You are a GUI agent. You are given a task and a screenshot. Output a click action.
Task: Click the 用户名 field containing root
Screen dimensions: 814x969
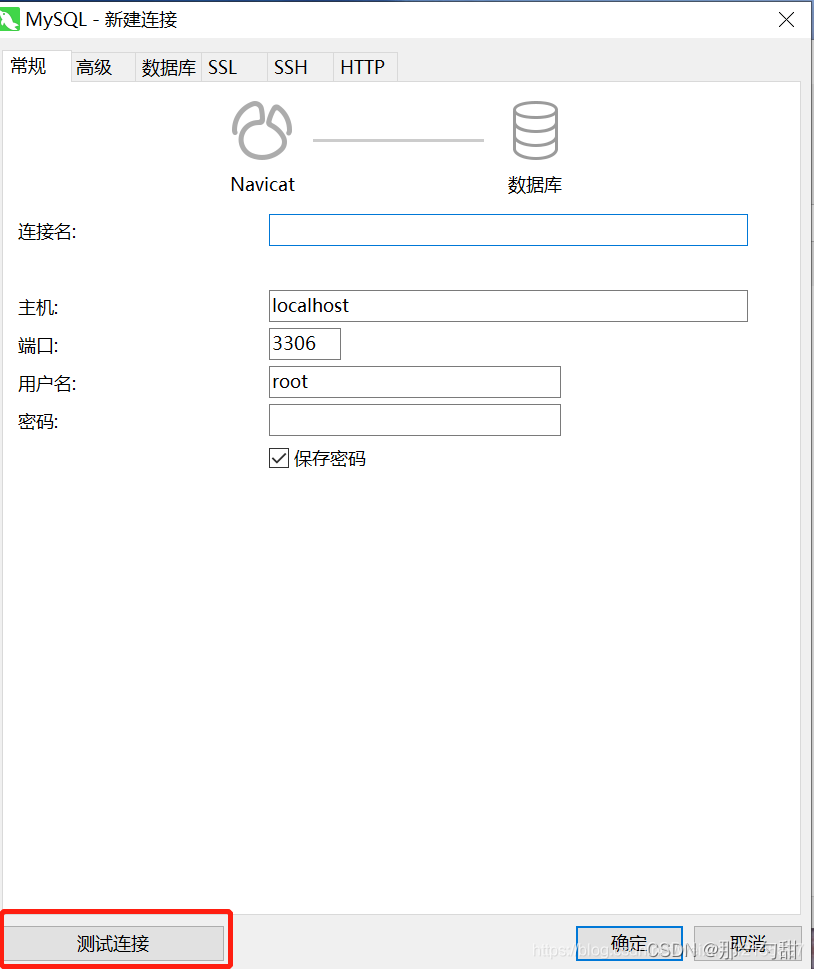click(x=415, y=382)
